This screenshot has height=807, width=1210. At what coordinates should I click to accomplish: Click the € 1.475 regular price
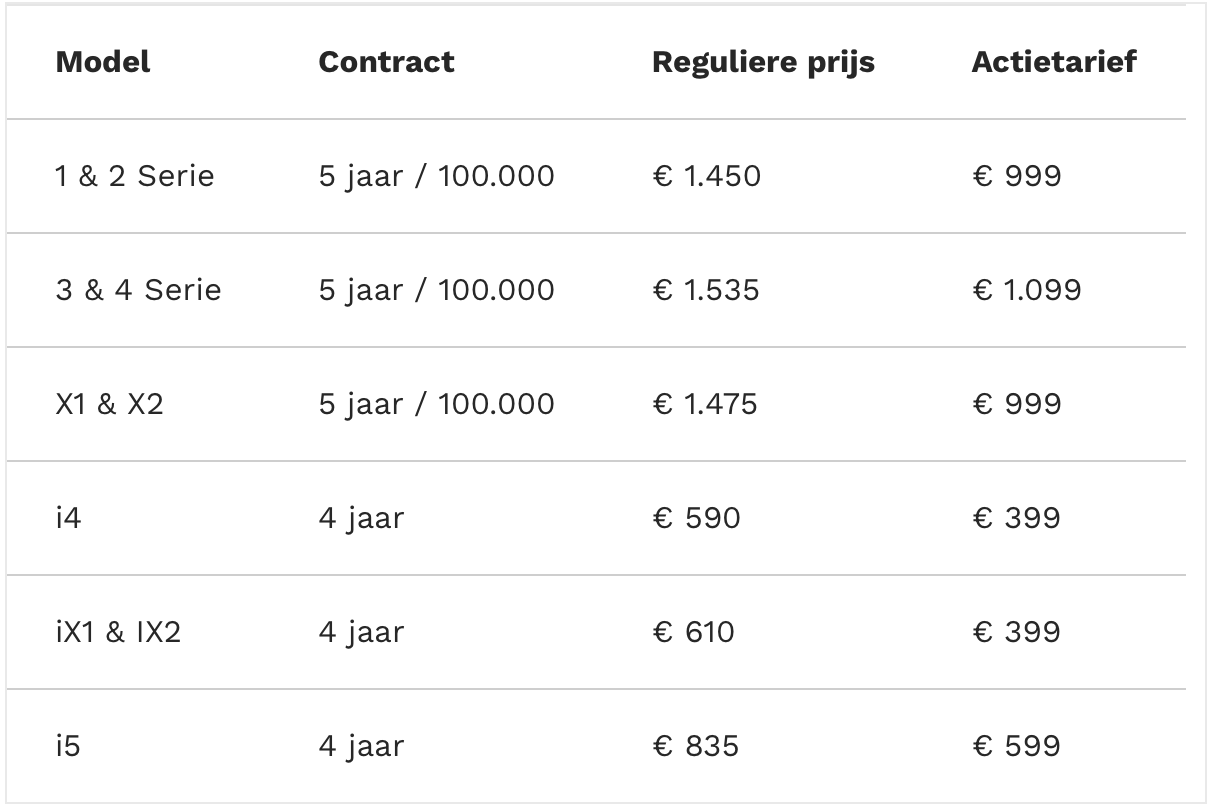coord(704,404)
